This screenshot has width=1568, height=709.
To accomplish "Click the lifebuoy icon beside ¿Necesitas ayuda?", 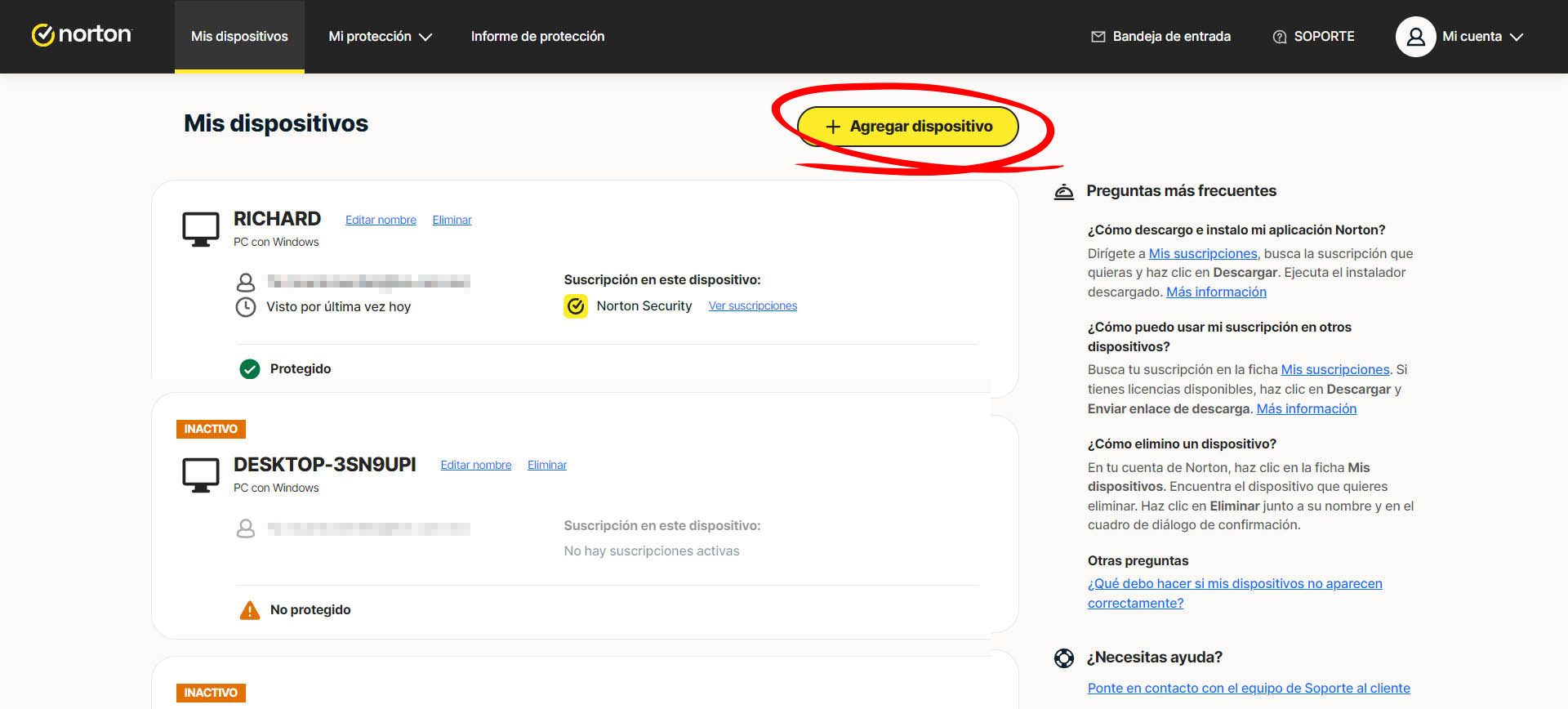I will click(x=1063, y=658).
